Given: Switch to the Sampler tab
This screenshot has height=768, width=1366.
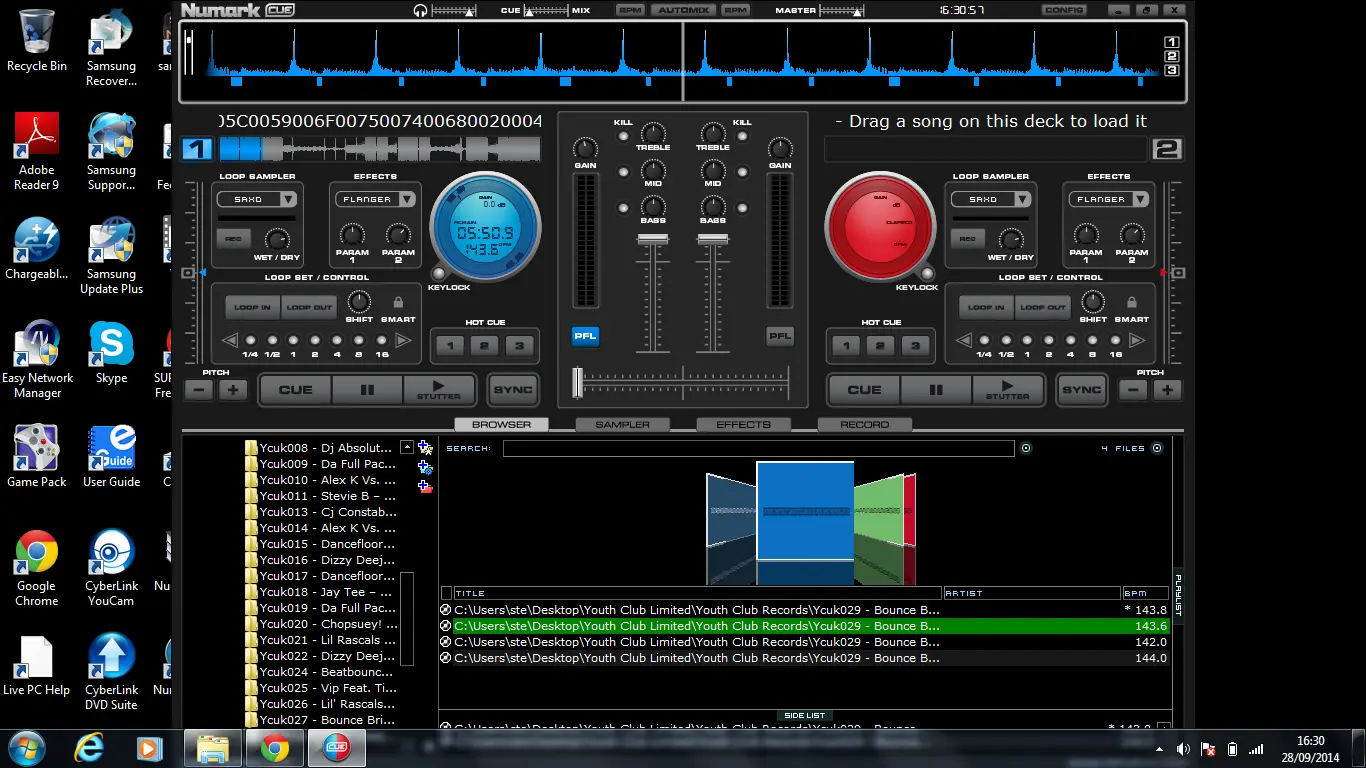Looking at the screenshot, I should tap(622, 424).
